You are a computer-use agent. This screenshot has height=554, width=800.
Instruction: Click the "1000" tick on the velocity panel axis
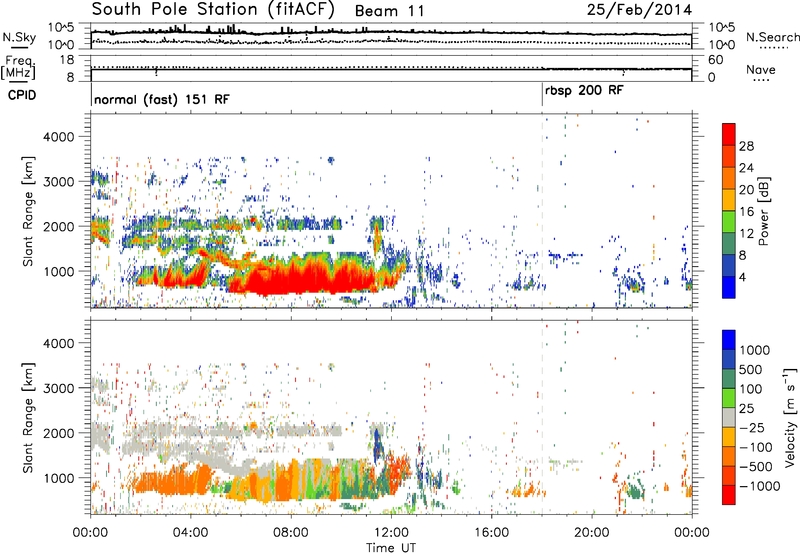(x=59, y=478)
